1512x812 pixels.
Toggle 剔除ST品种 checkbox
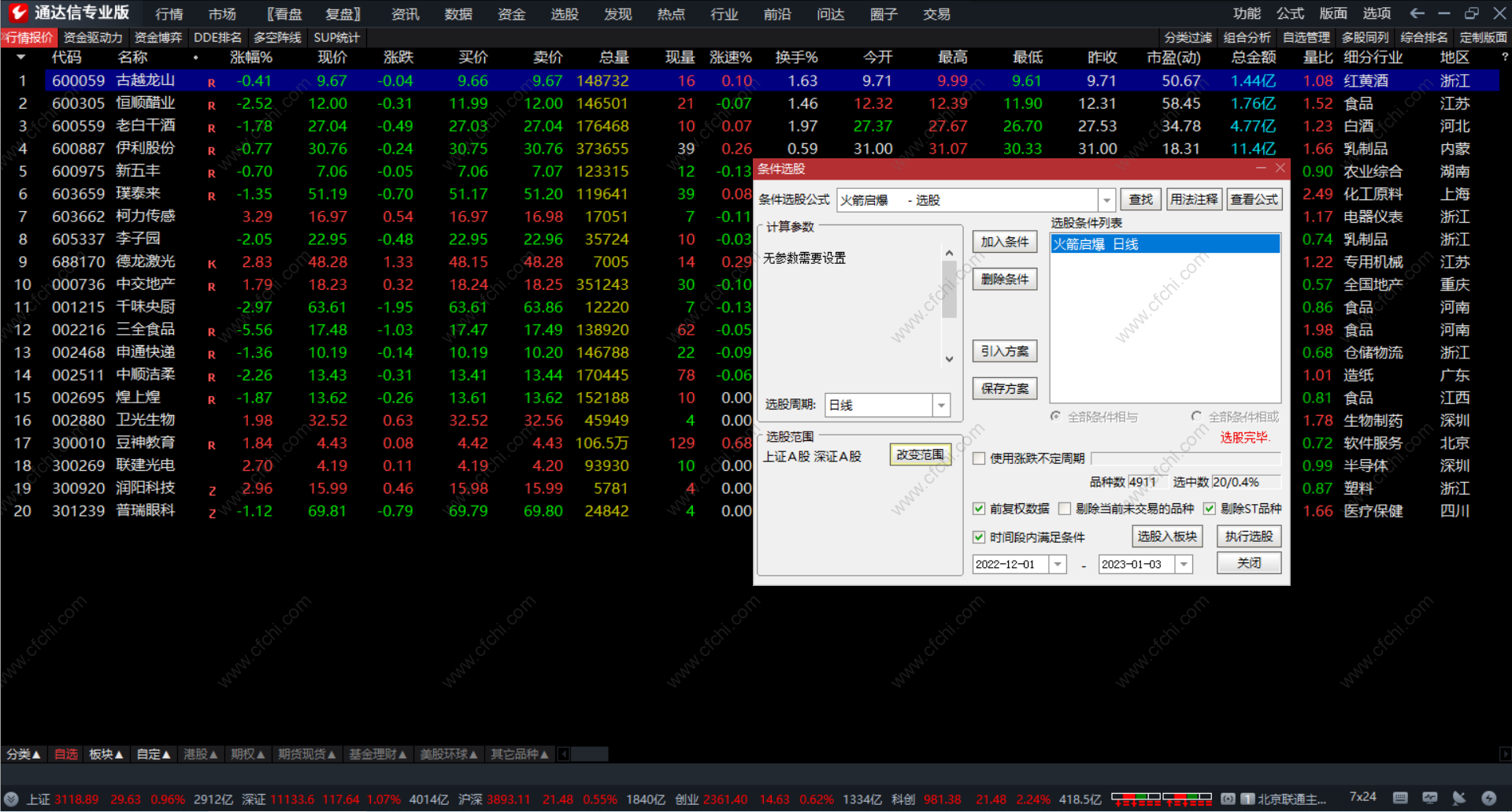coord(1210,509)
